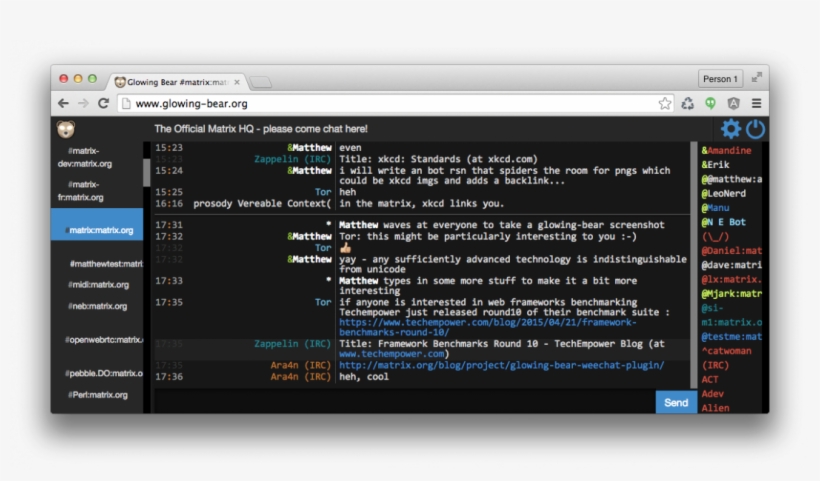This screenshot has height=481, width=820.
Task: Open a new browser tab
Action: tap(260, 82)
